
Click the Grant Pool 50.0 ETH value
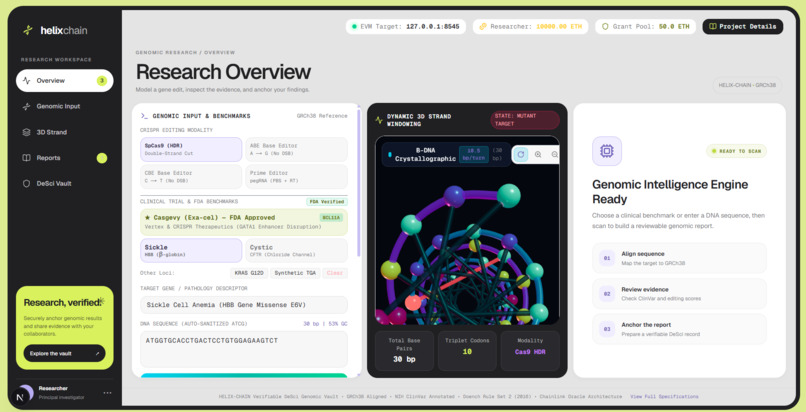point(674,27)
